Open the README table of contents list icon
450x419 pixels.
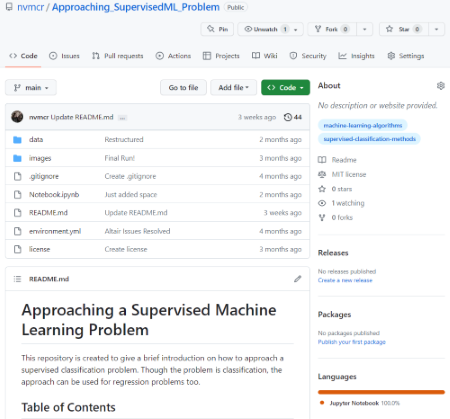tap(17, 279)
